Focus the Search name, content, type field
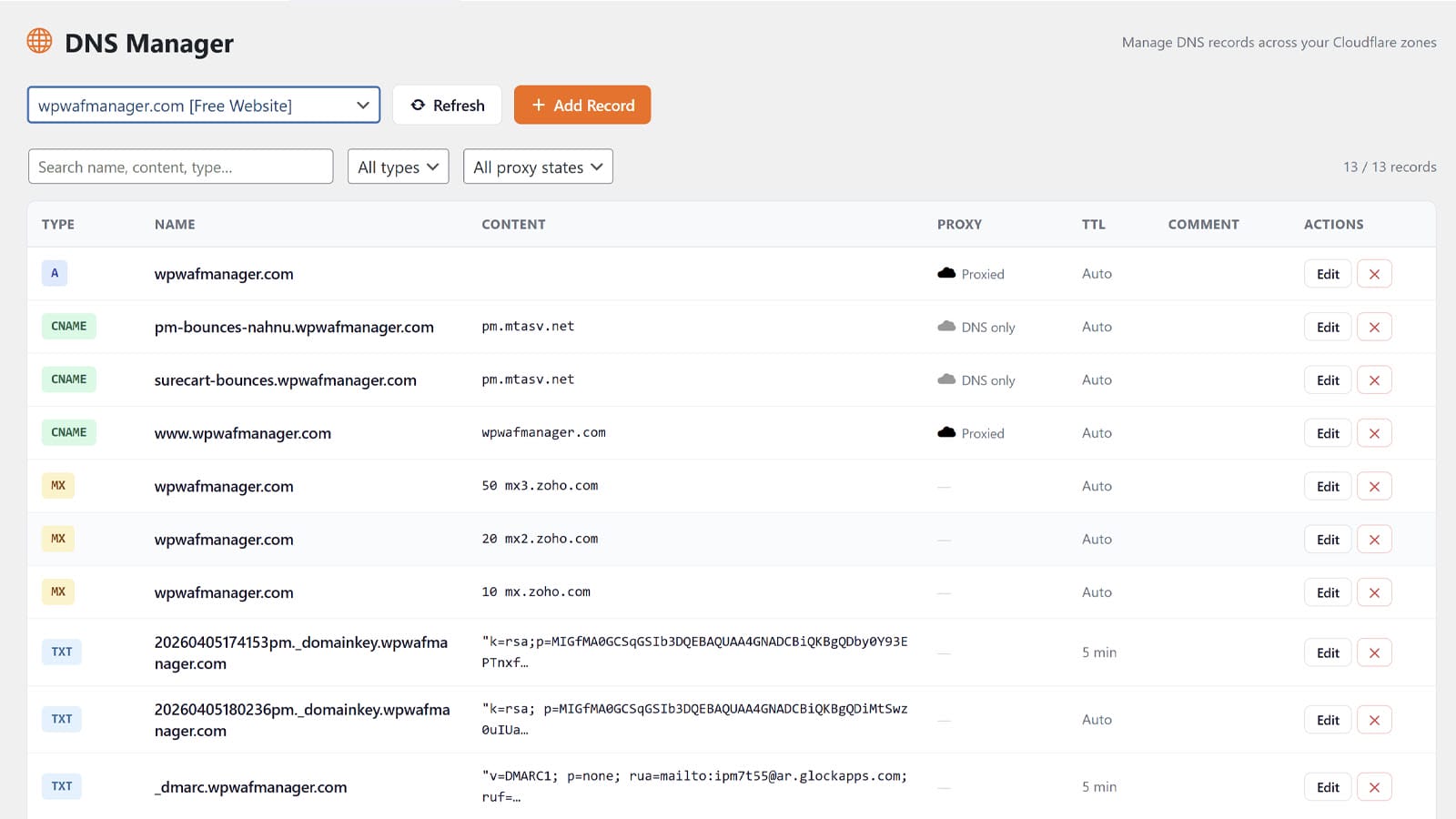Viewport: 1456px width, 819px height. coord(180,167)
